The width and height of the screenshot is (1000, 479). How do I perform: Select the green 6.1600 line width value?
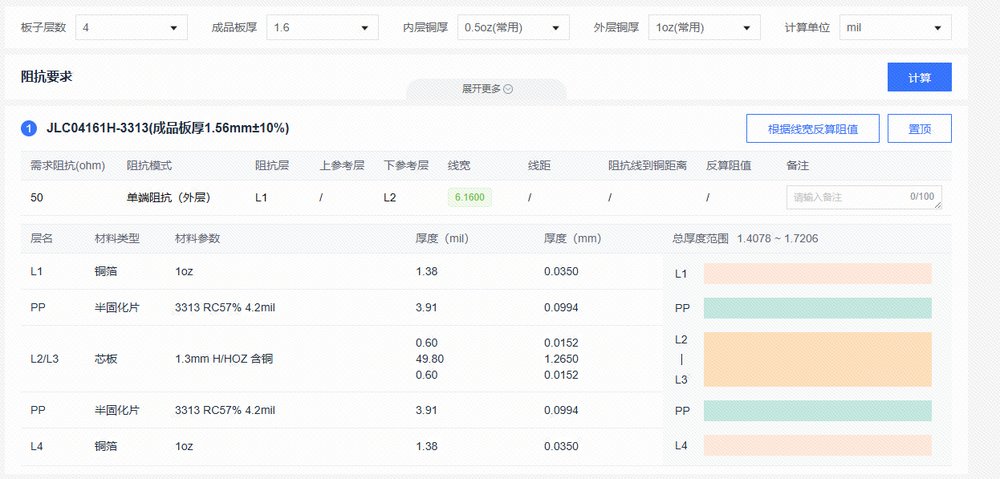click(469, 197)
